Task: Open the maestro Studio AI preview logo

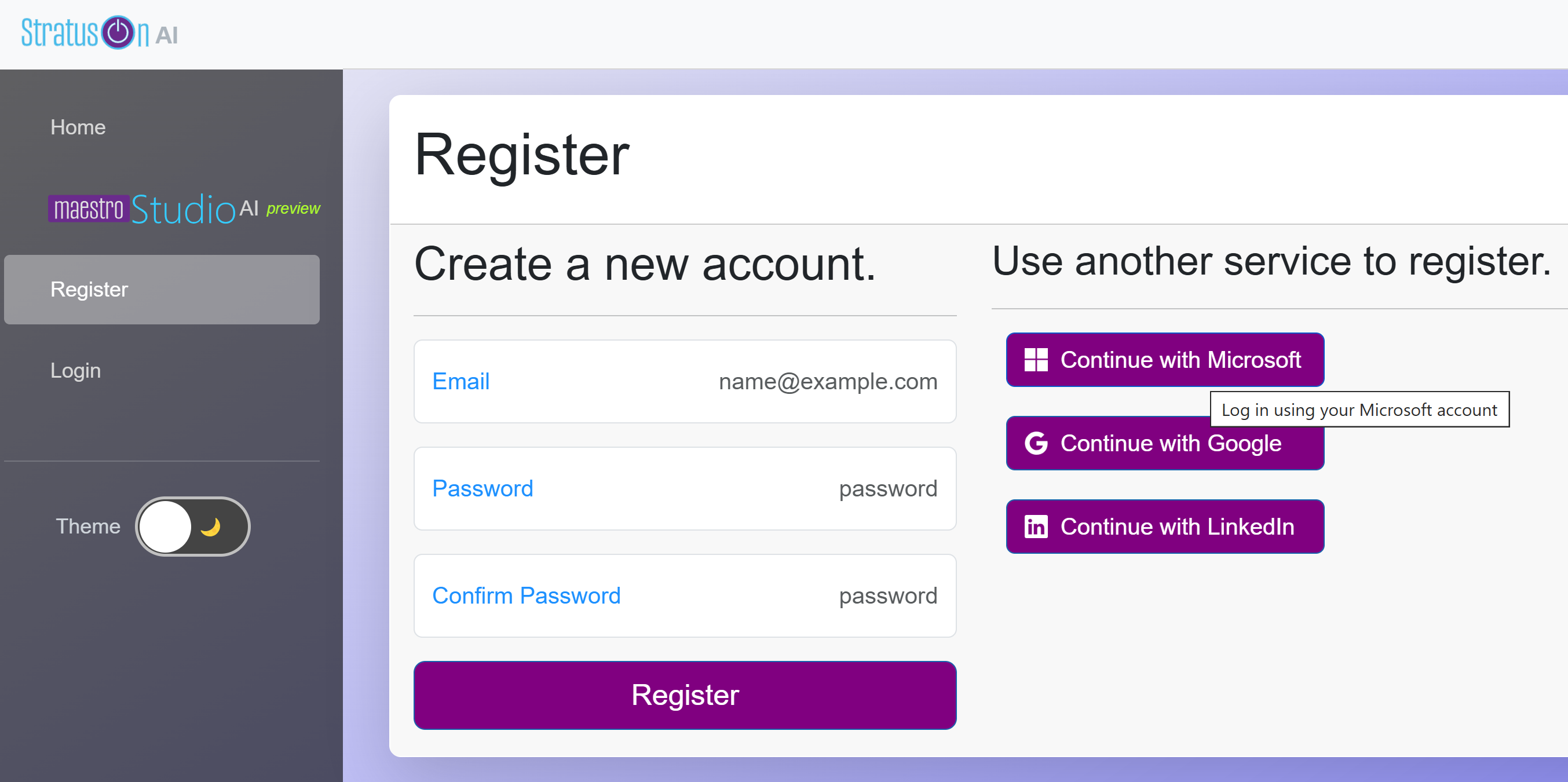Action: point(182,209)
